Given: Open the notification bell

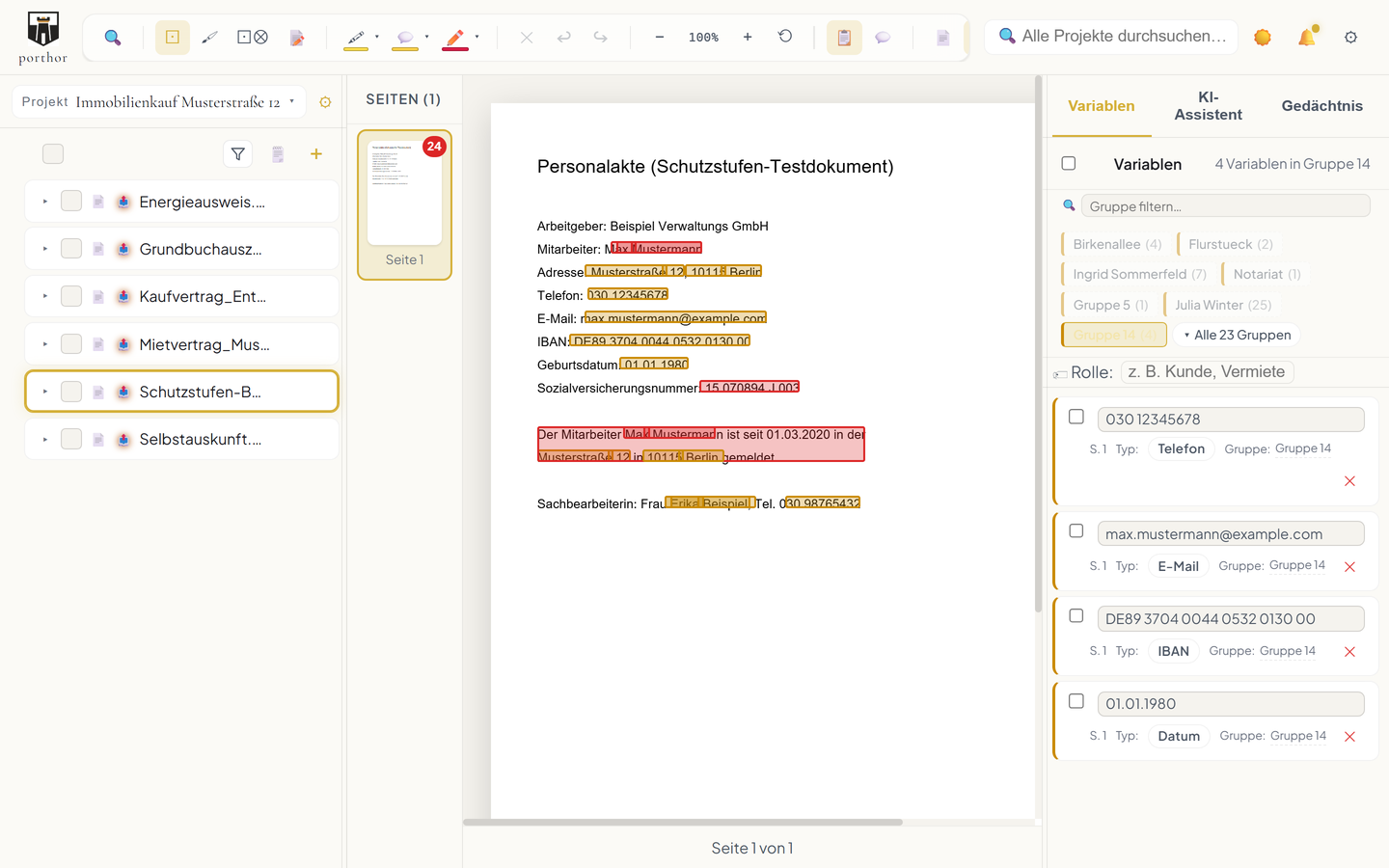Looking at the screenshot, I should point(1307,37).
